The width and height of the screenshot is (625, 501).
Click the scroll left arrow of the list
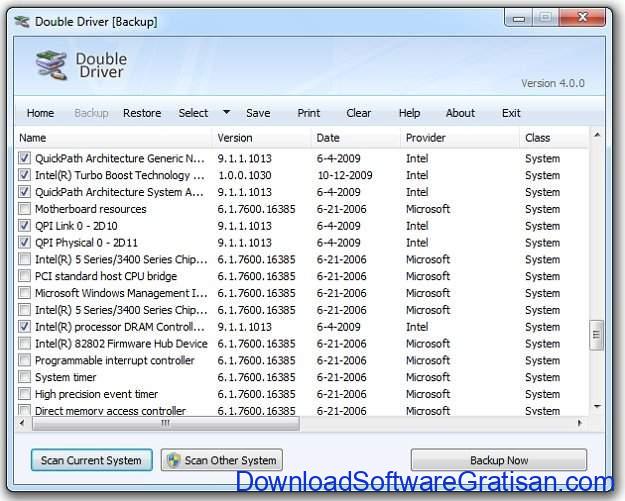[x=22, y=423]
